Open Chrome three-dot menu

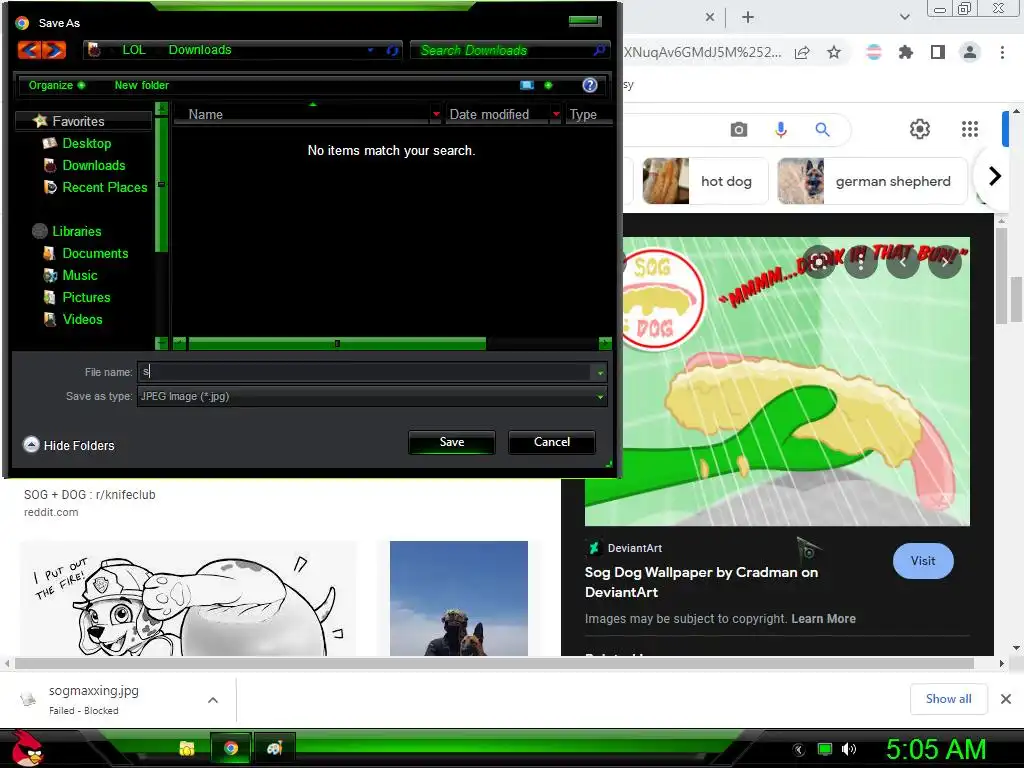click(x=1002, y=52)
